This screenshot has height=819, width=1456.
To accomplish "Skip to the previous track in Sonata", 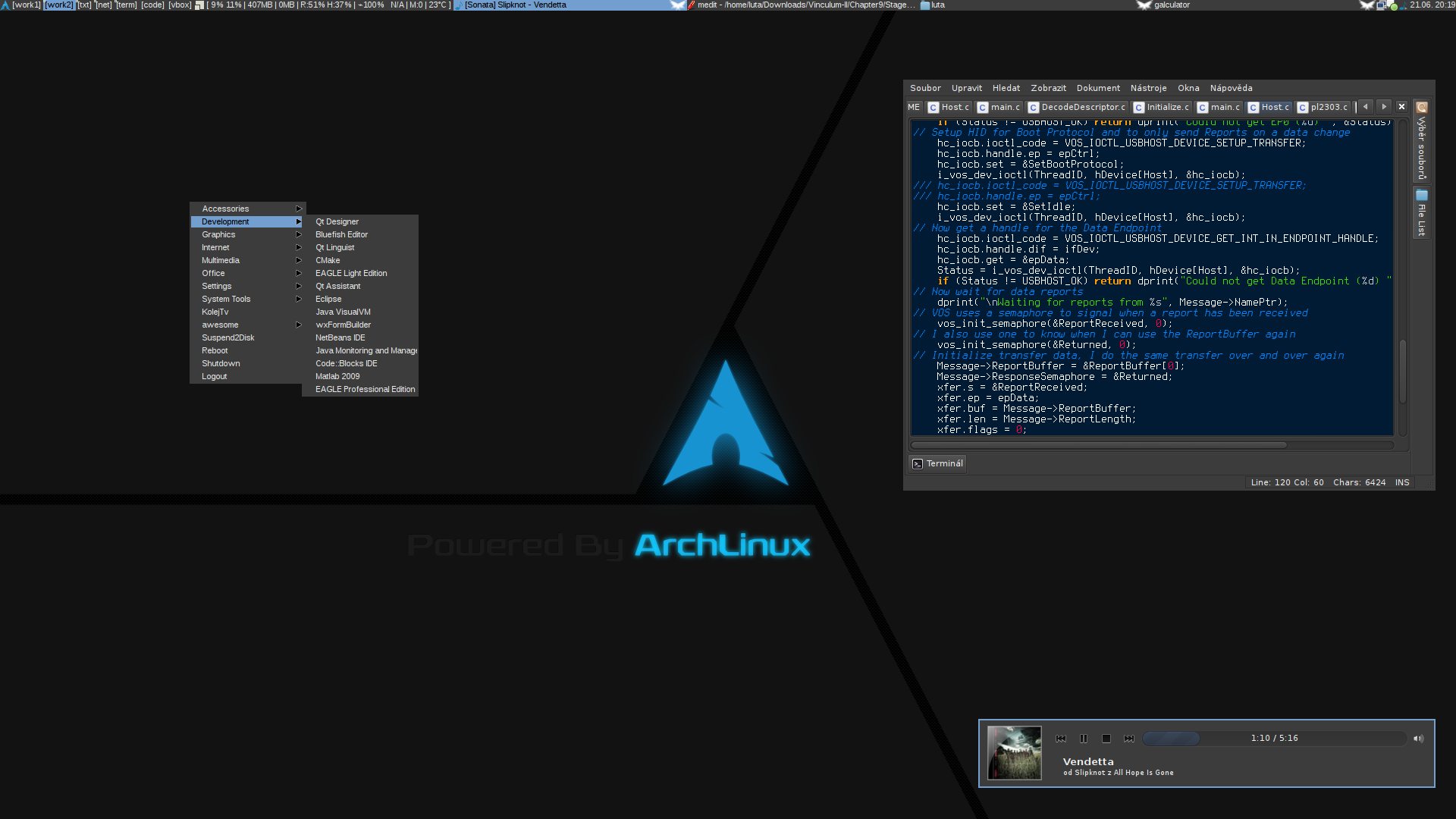I will [1061, 738].
